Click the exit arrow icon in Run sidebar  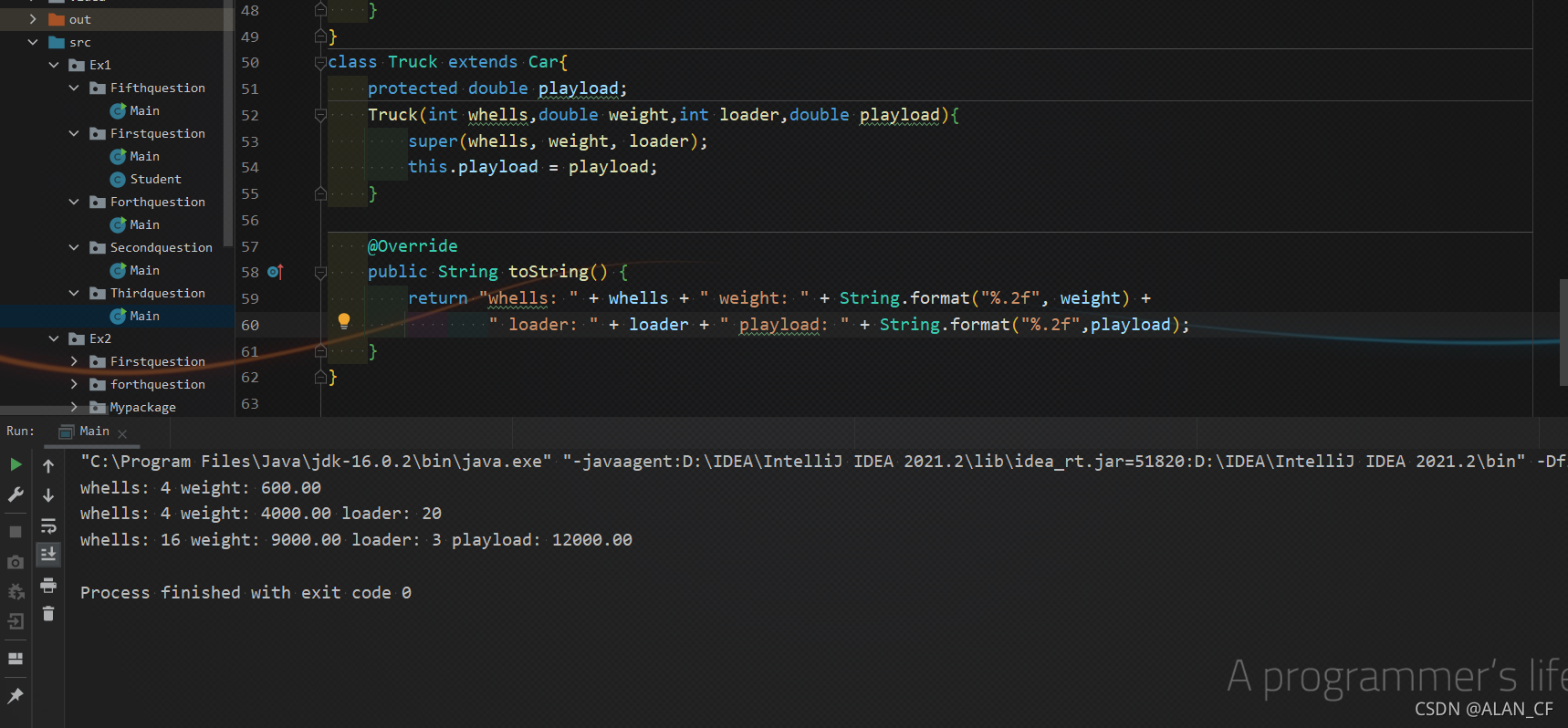tap(16, 621)
